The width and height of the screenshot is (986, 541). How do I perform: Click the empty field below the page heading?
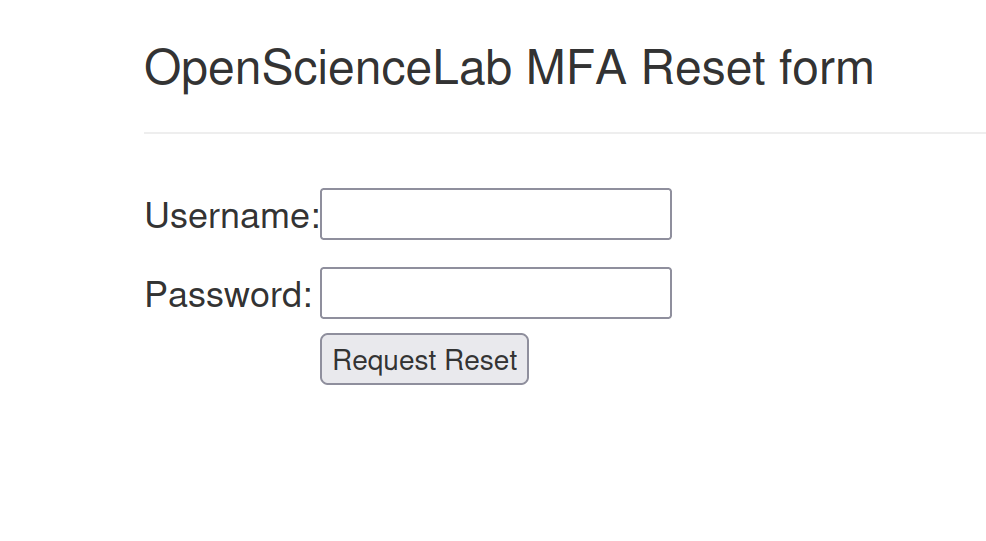pos(495,214)
